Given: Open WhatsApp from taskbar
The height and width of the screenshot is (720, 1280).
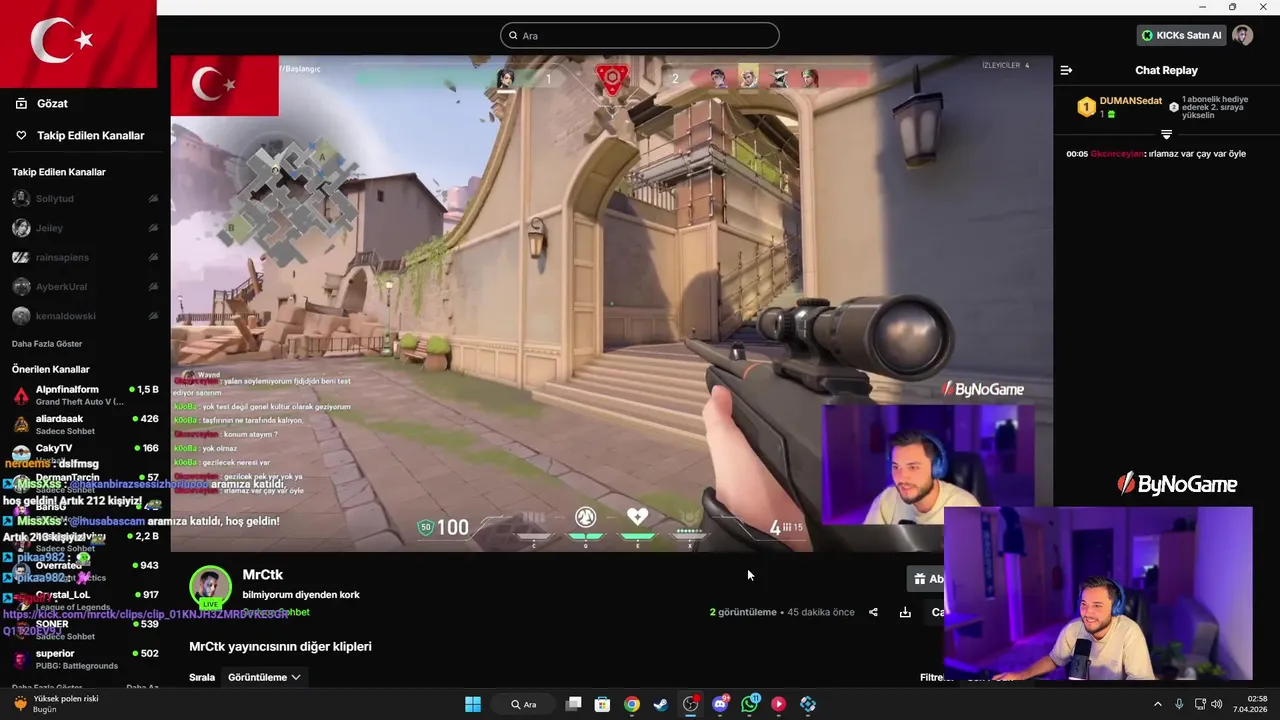Looking at the screenshot, I should [x=750, y=704].
